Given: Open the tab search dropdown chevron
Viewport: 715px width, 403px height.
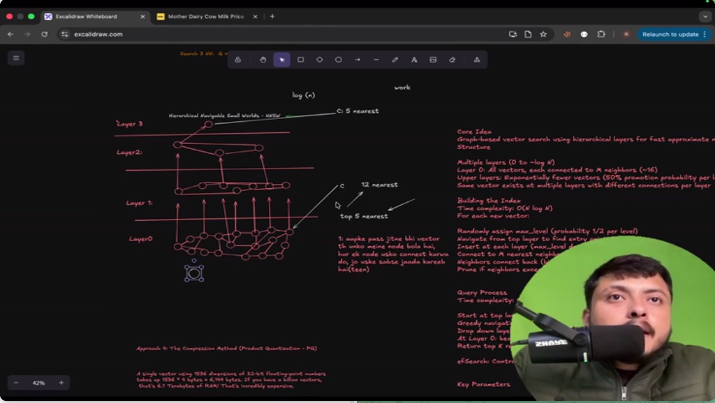Looking at the screenshot, I should [x=705, y=16].
